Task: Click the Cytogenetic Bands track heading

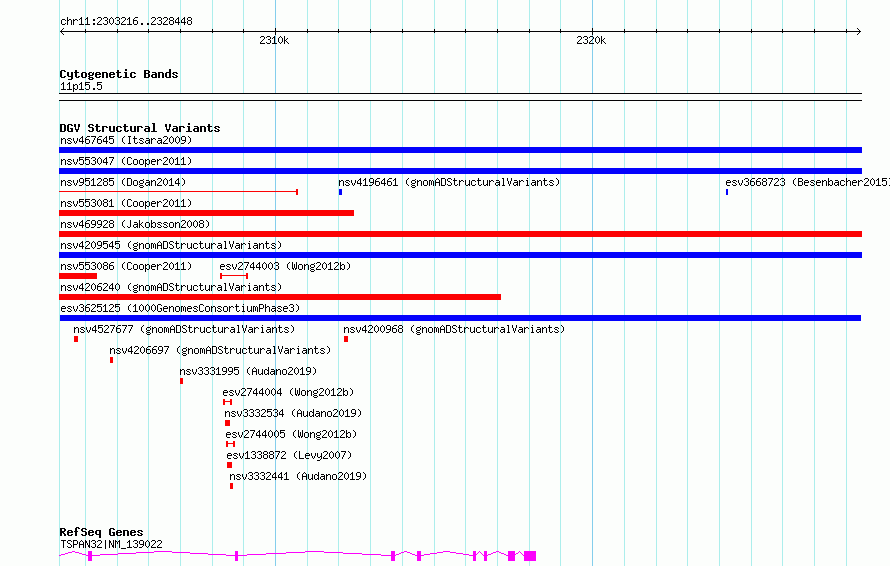Action: tap(119, 74)
